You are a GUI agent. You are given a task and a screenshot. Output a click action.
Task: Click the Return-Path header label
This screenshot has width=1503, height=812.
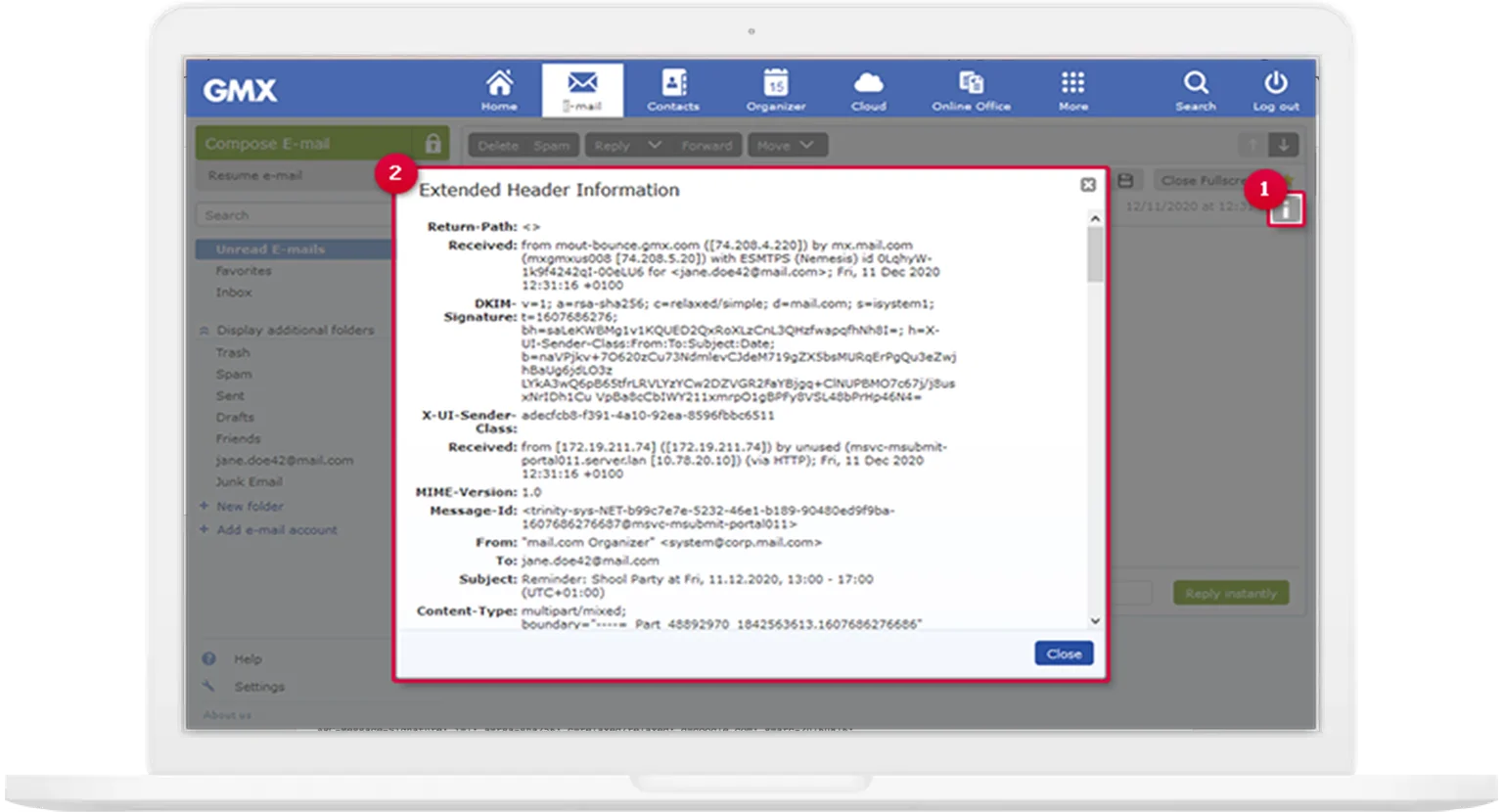[472, 226]
